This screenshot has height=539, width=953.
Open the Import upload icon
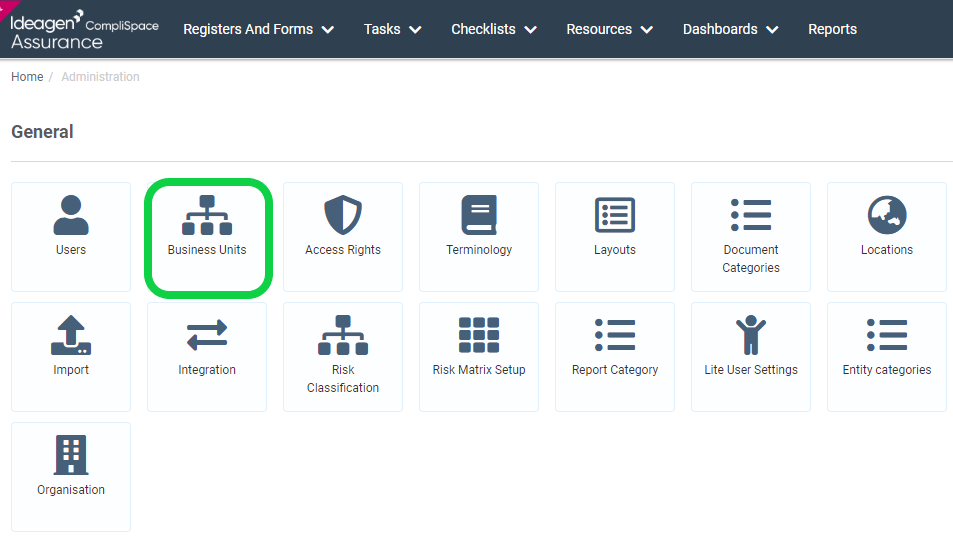tap(71, 335)
